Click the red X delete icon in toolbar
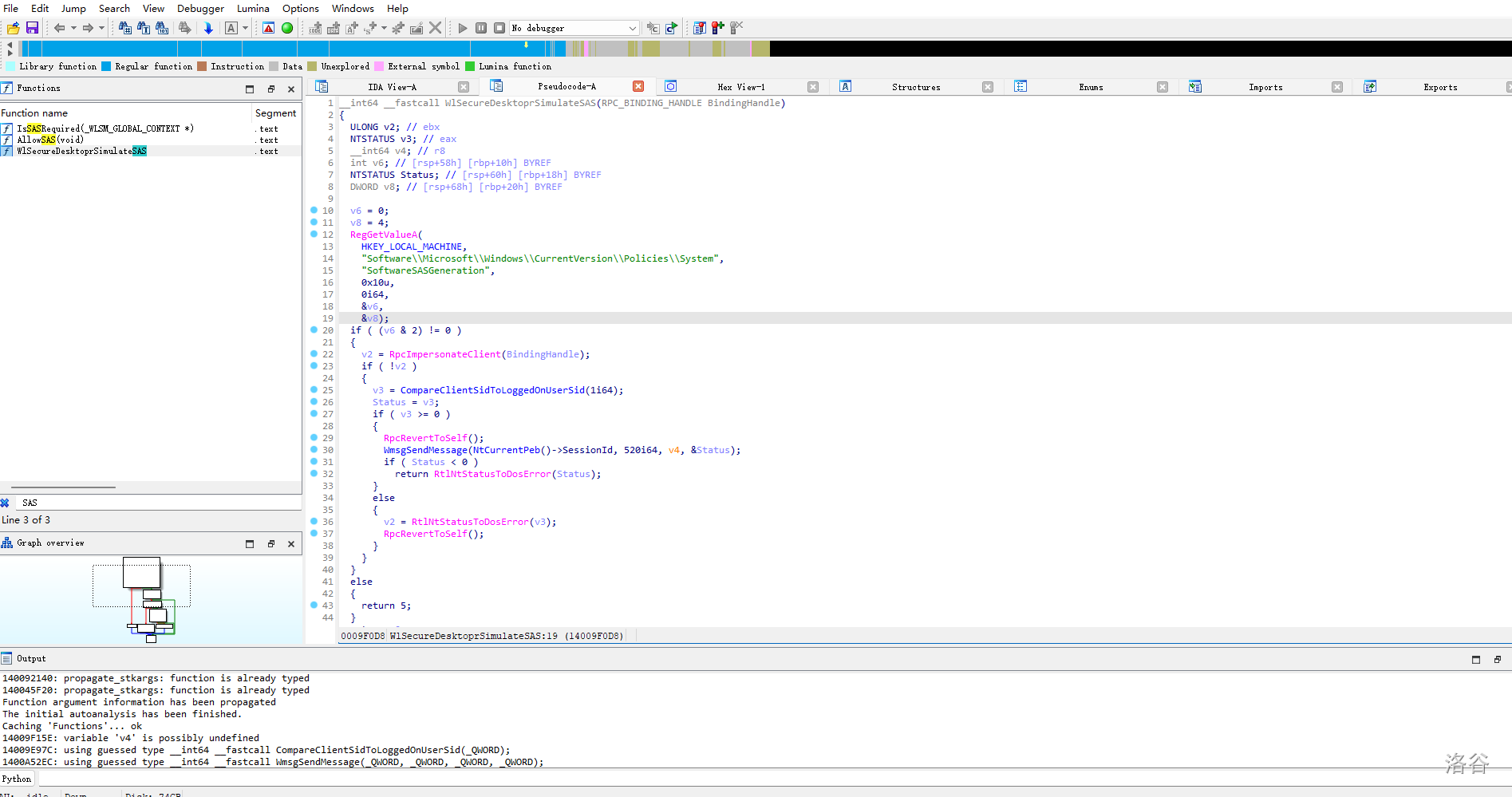The height and width of the screenshot is (797, 1512). pos(435,28)
